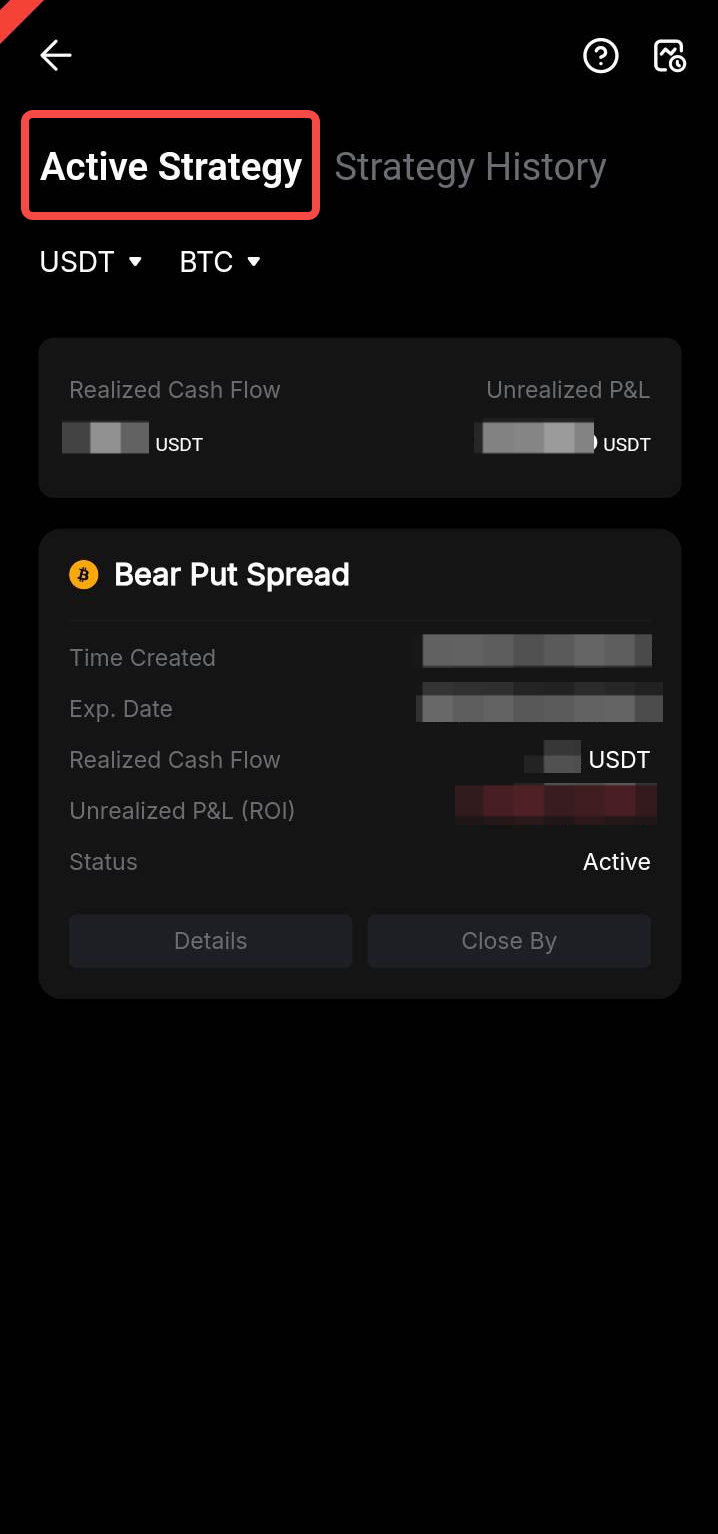Click the Status label
This screenshot has height=1534, width=718.
pyautogui.click(x=103, y=862)
